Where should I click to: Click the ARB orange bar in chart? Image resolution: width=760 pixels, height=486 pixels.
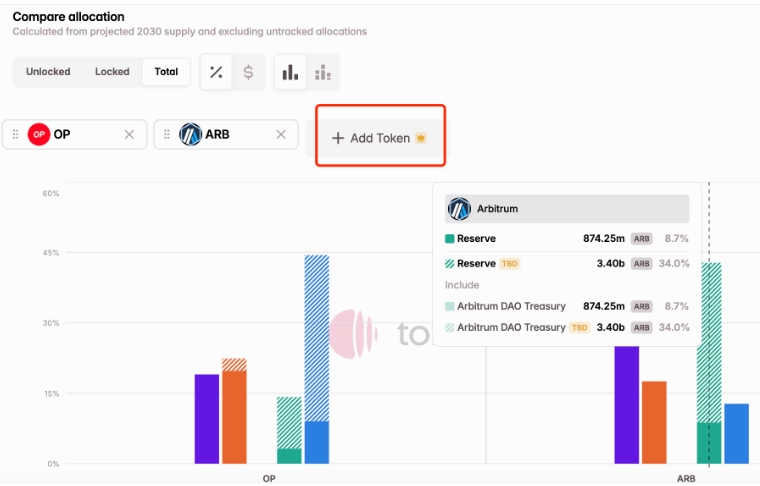654,423
